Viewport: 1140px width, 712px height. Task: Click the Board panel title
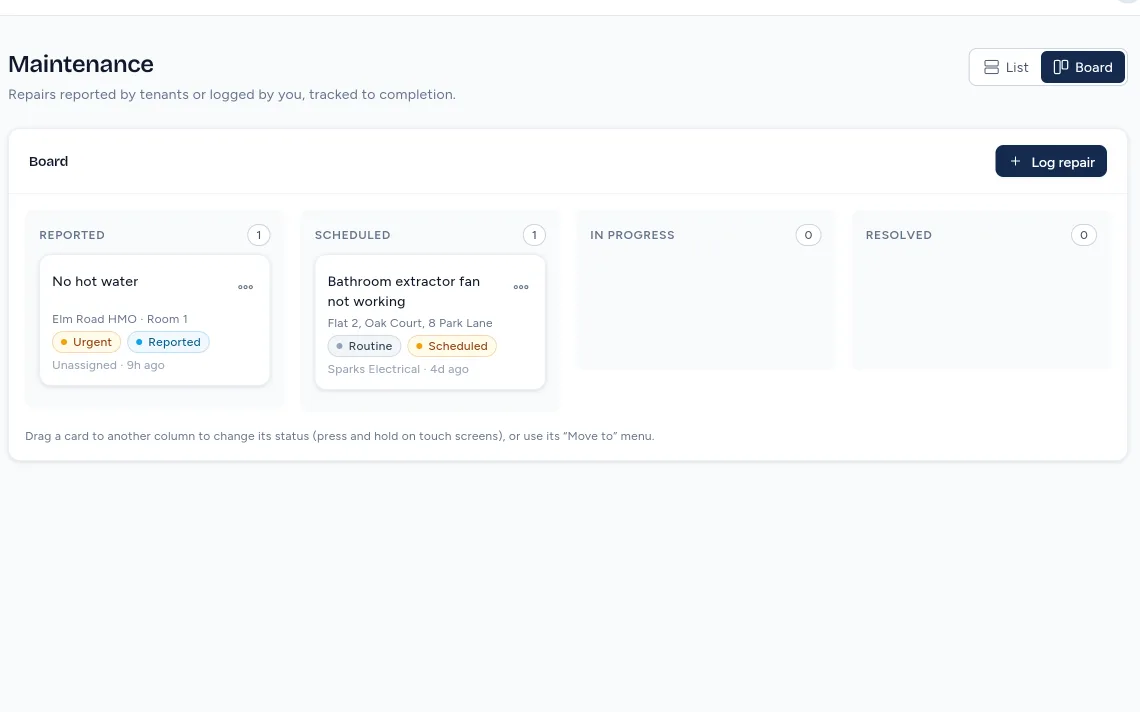(x=49, y=161)
